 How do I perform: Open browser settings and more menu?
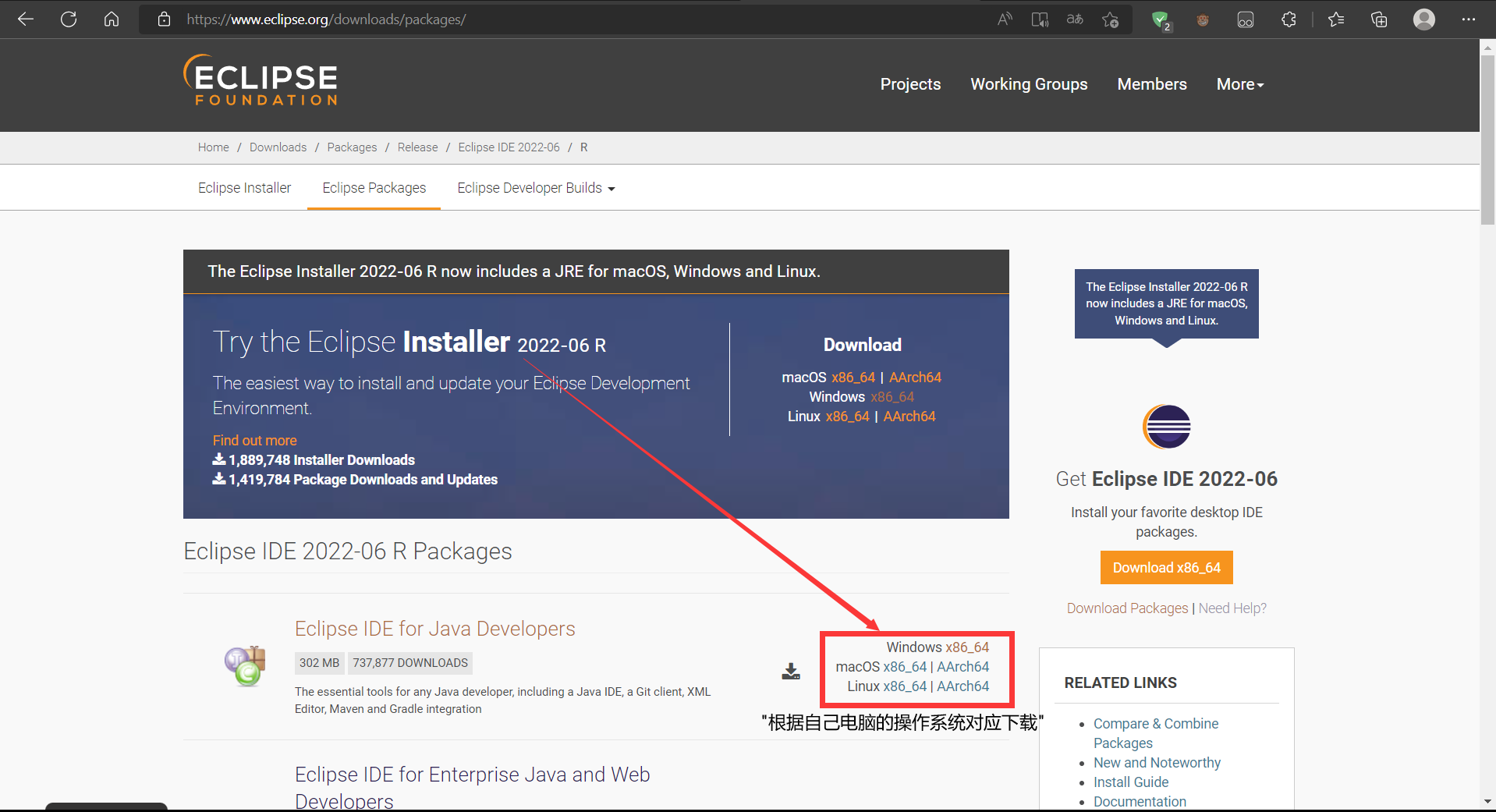[x=1469, y=20]
